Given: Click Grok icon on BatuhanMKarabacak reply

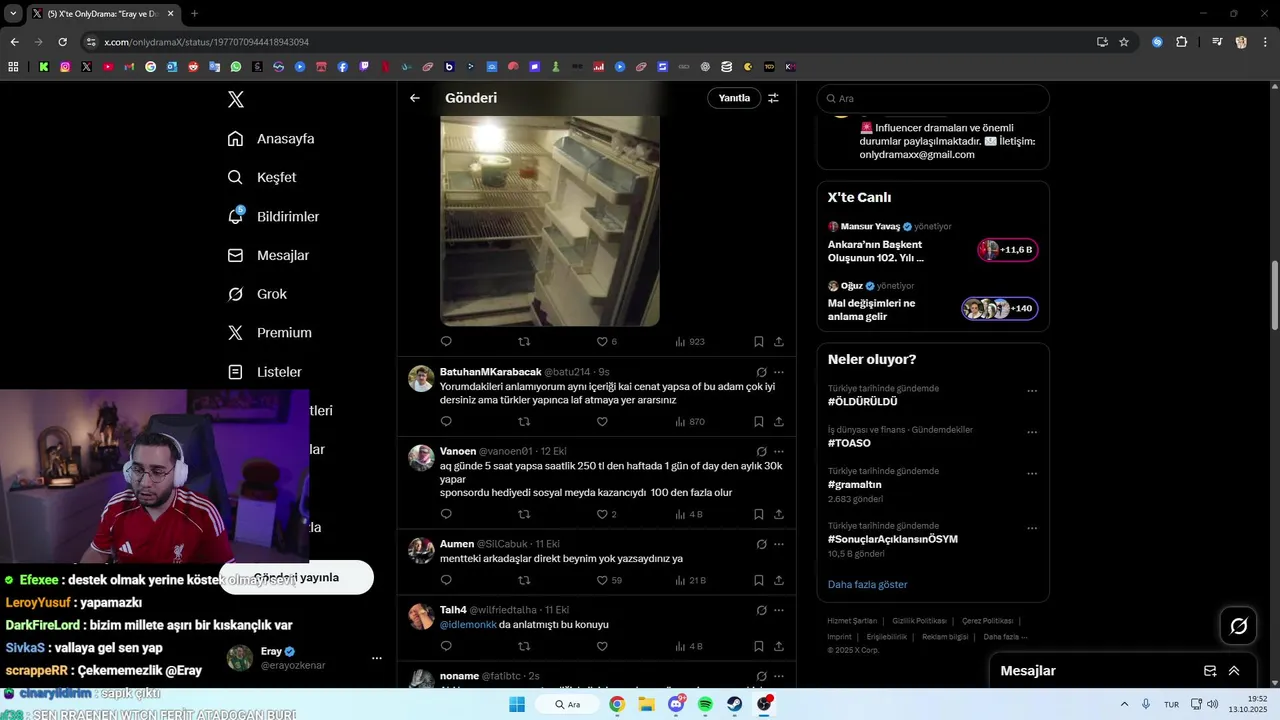Looking at the screenshot, I should tap(761, 372).
